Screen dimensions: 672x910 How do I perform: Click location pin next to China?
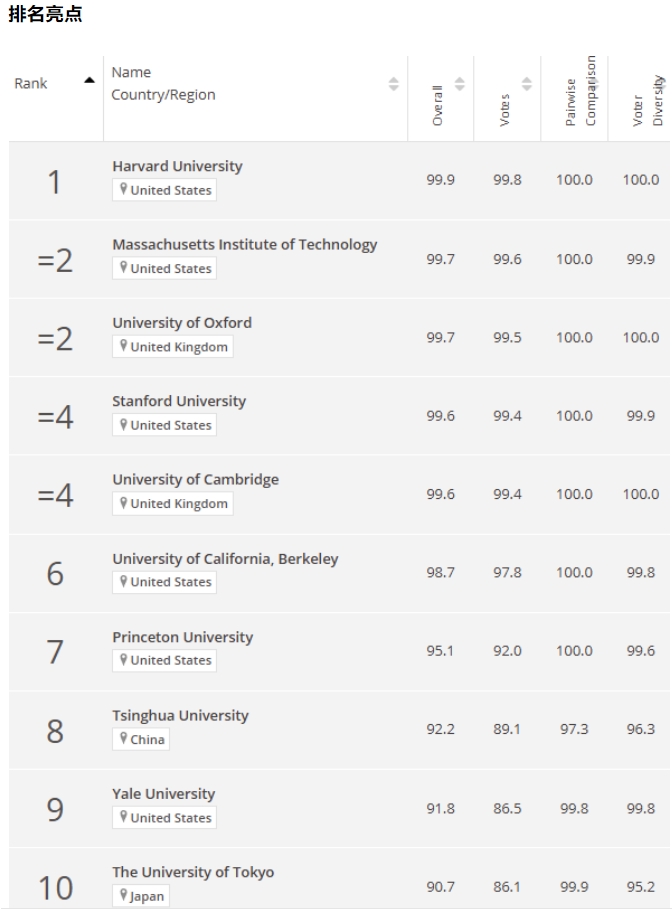point(123,738)
